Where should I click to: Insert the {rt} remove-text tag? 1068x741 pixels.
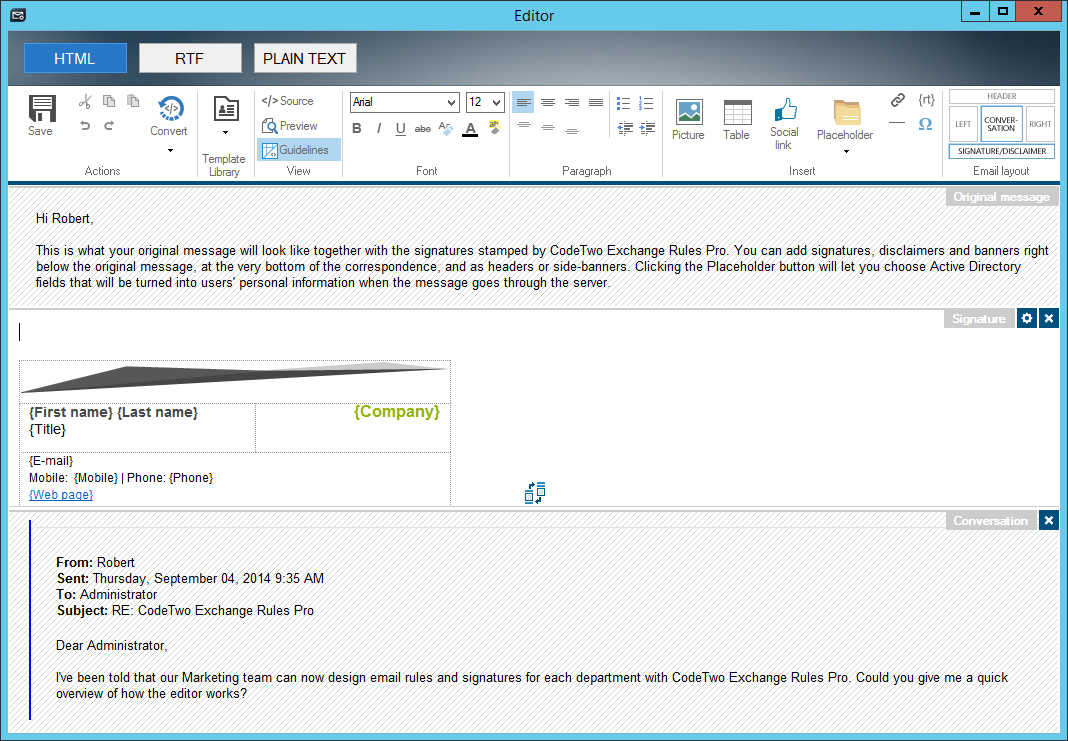926,99
